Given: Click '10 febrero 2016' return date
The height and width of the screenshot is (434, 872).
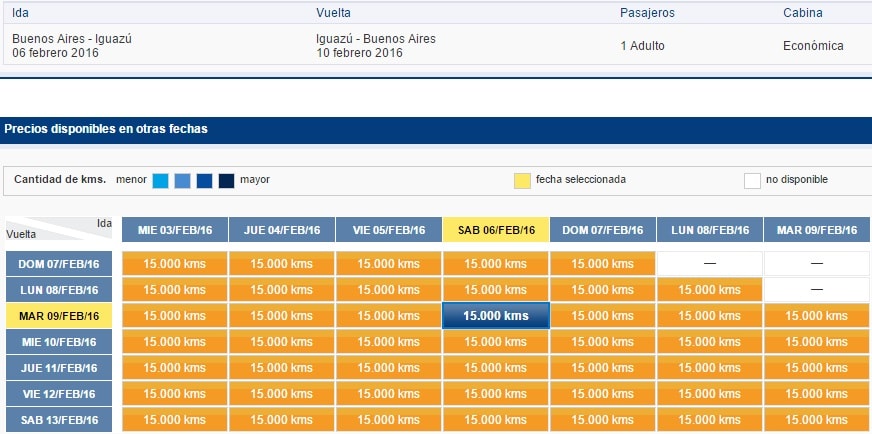Looking at the screenshot, I should 359,53.
